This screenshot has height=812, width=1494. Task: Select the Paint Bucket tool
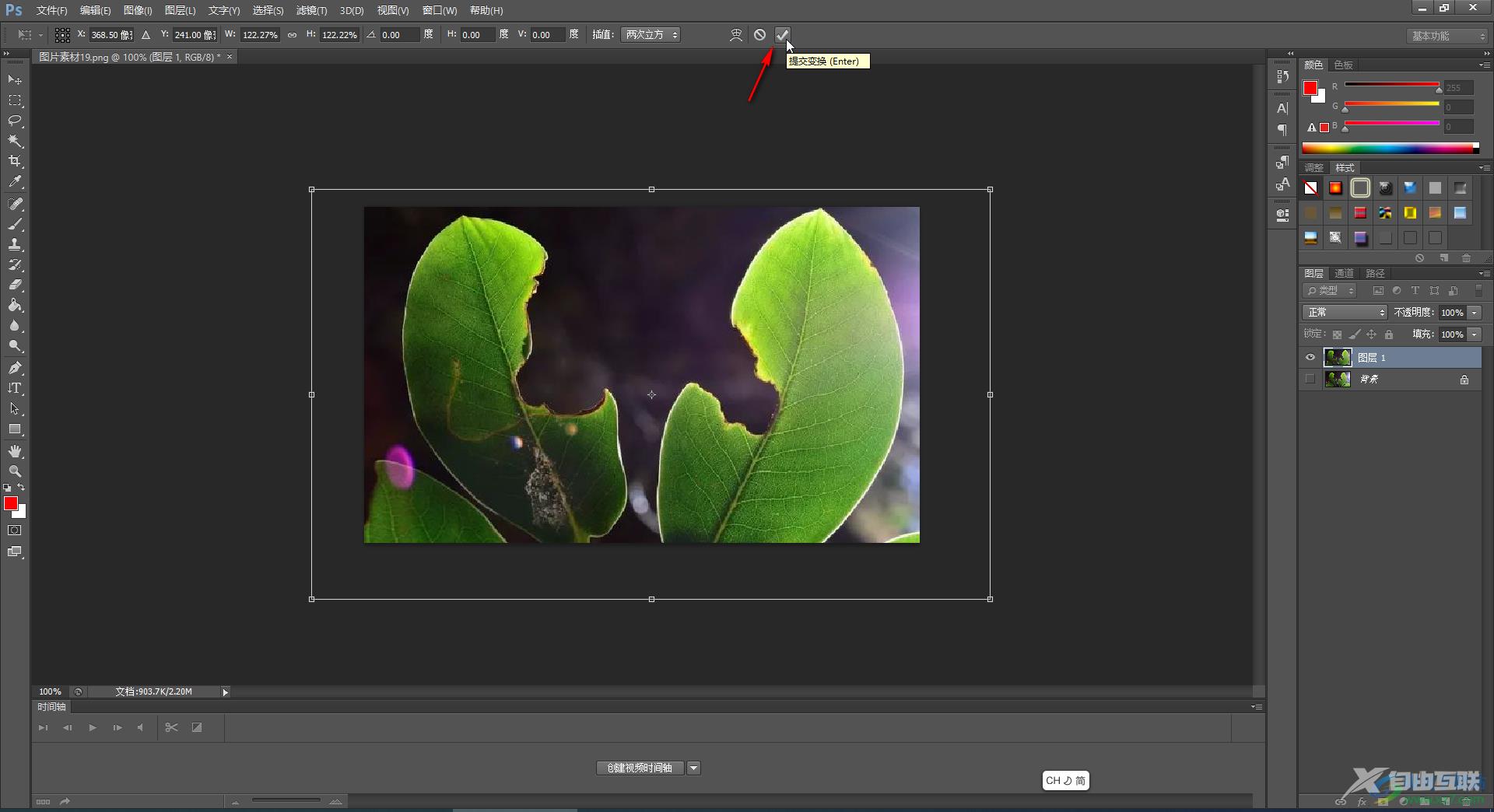(15, 305)
